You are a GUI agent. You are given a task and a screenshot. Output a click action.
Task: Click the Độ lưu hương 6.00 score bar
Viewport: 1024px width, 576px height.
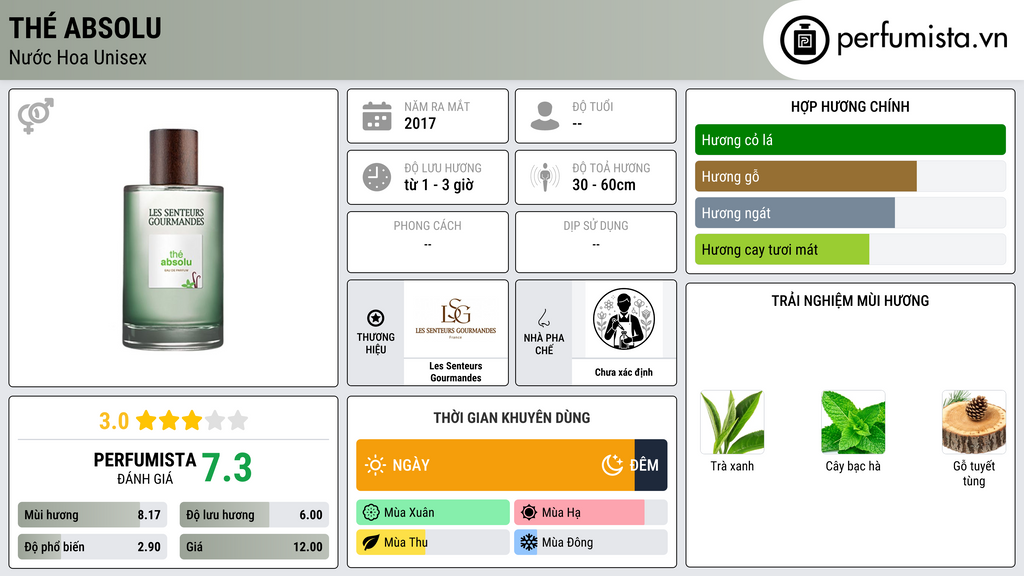click(254, 515)
